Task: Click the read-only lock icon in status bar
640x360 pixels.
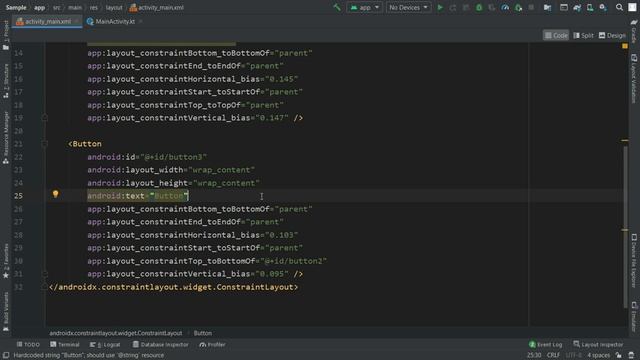Action: (x=619, y=355)
